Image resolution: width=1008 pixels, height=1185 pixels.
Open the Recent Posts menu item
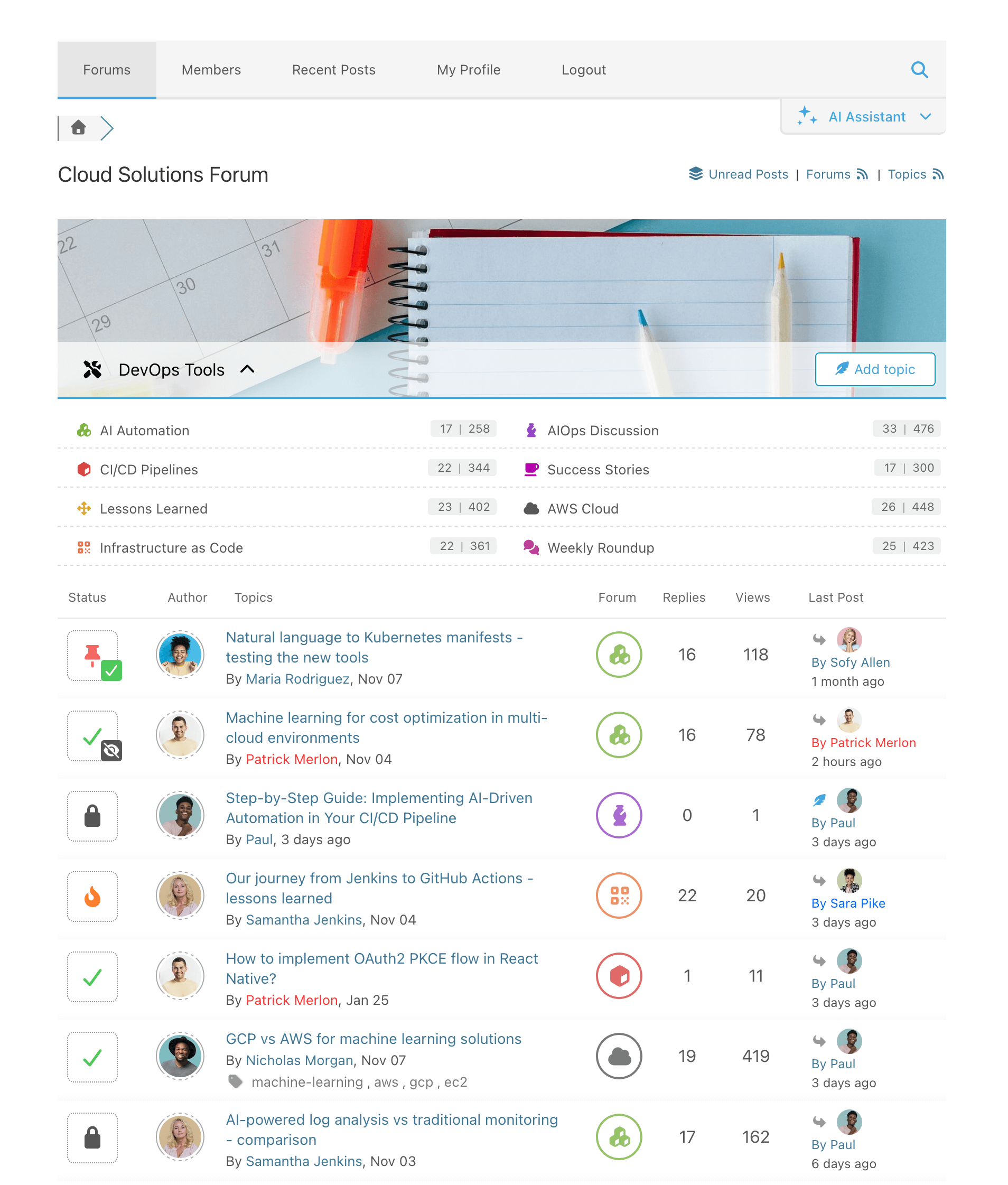[334, 70]
